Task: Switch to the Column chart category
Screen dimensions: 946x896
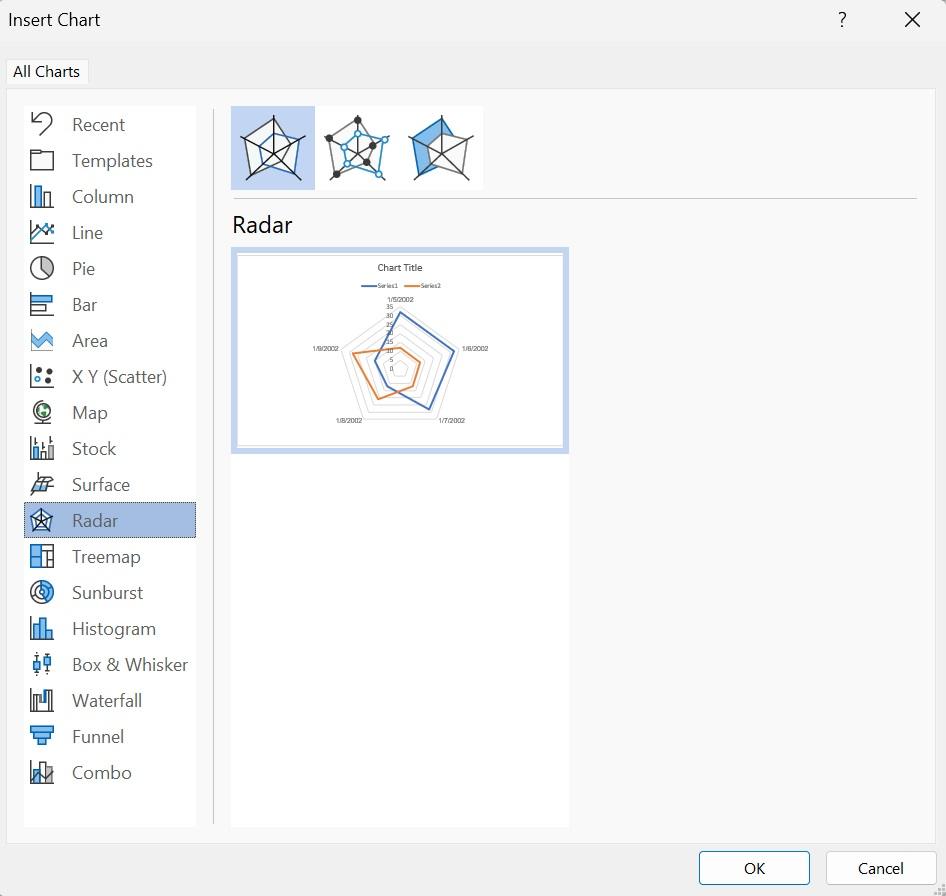Action: tap(102, 197)
